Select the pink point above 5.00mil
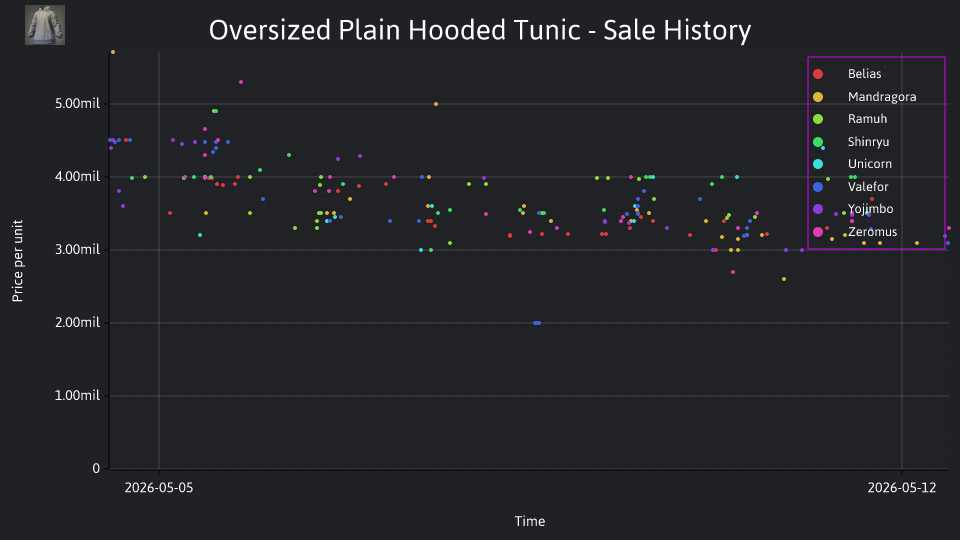960x540 pixels. point(241,82)
